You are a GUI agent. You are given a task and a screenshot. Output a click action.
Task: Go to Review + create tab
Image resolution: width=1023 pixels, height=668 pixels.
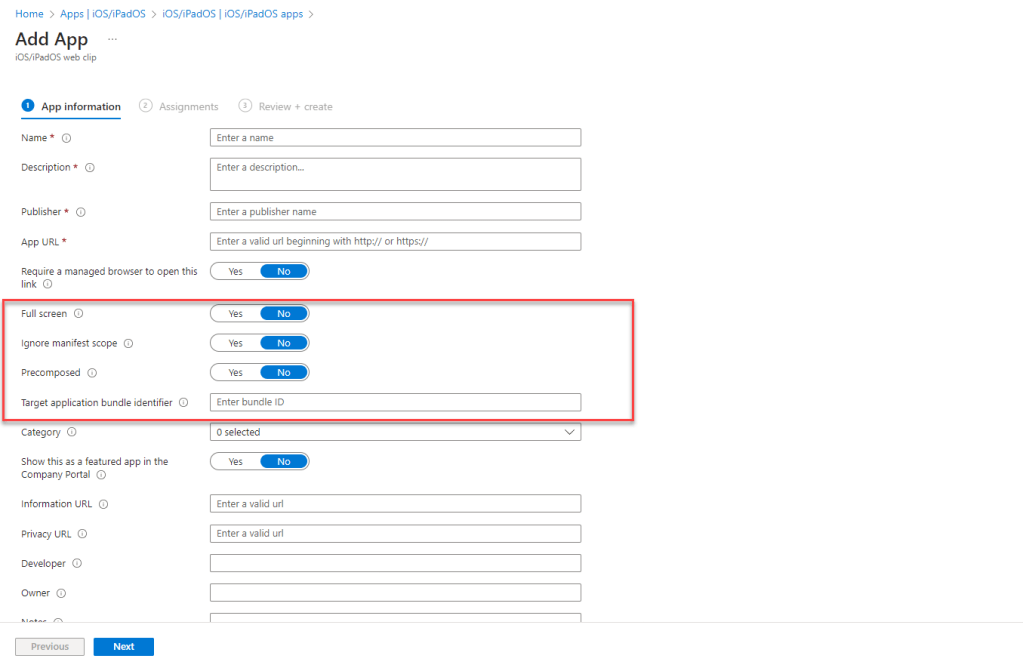295,107
